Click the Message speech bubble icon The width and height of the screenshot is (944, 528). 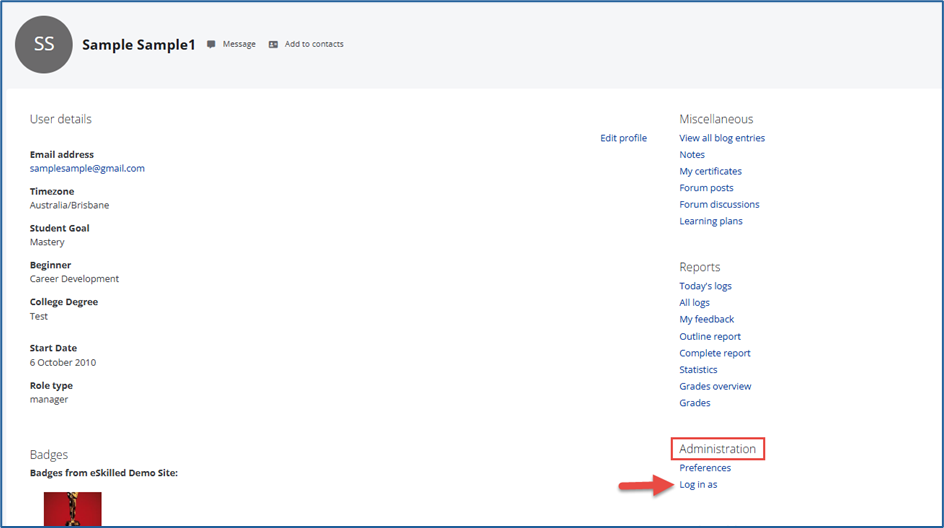tap(211, 44)
